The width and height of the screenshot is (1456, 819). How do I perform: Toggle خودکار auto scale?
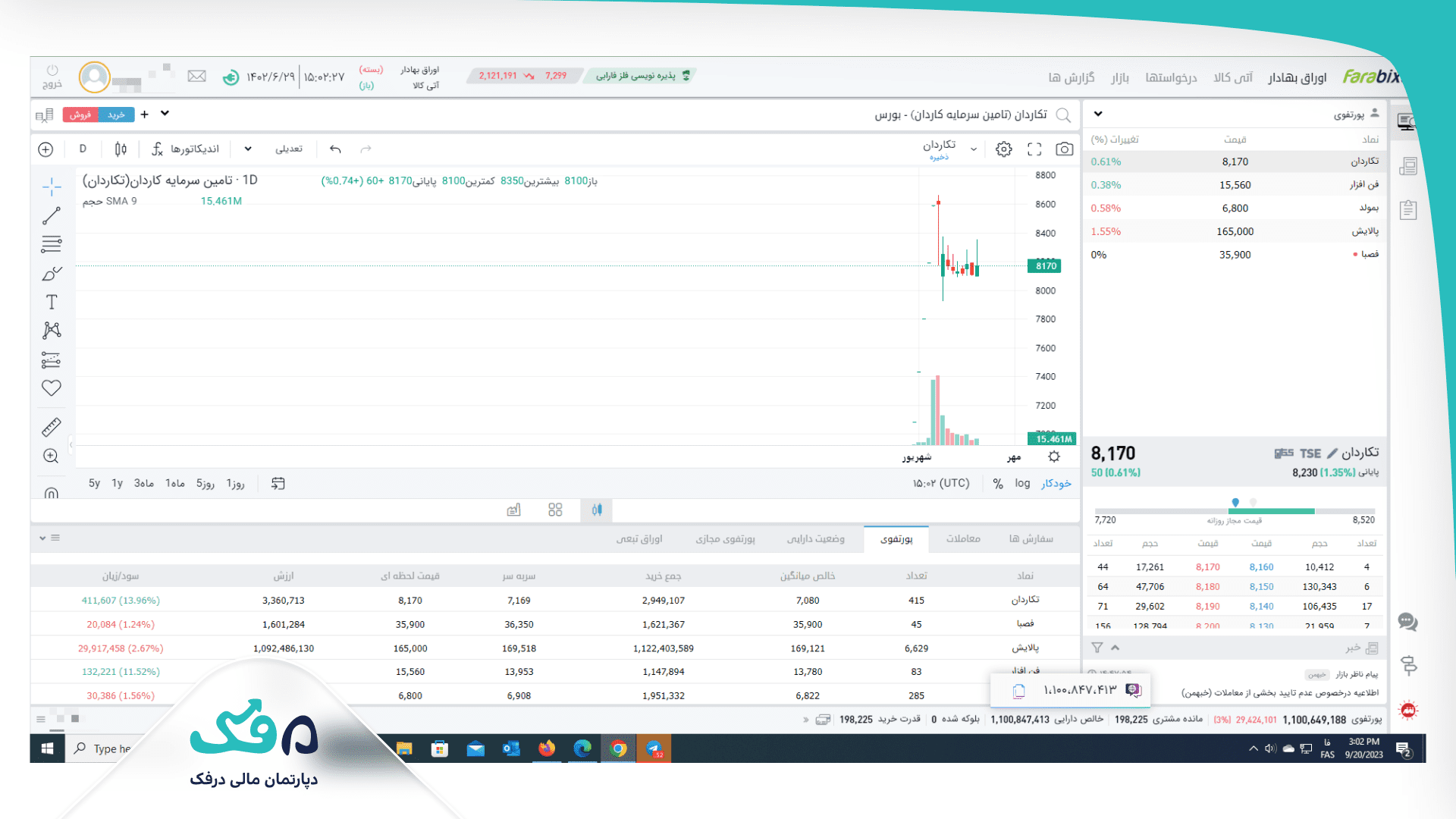1056,483
